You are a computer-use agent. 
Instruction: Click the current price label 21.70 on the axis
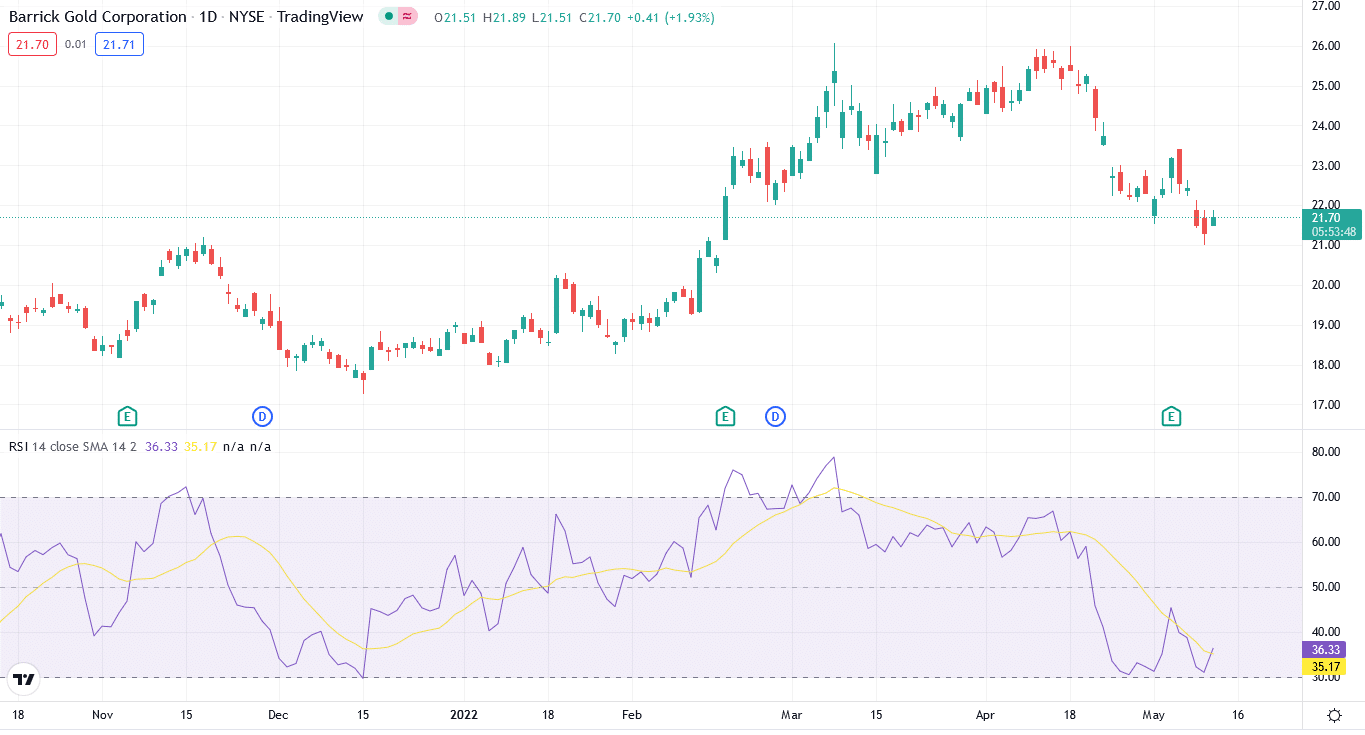click(1326, 218)
